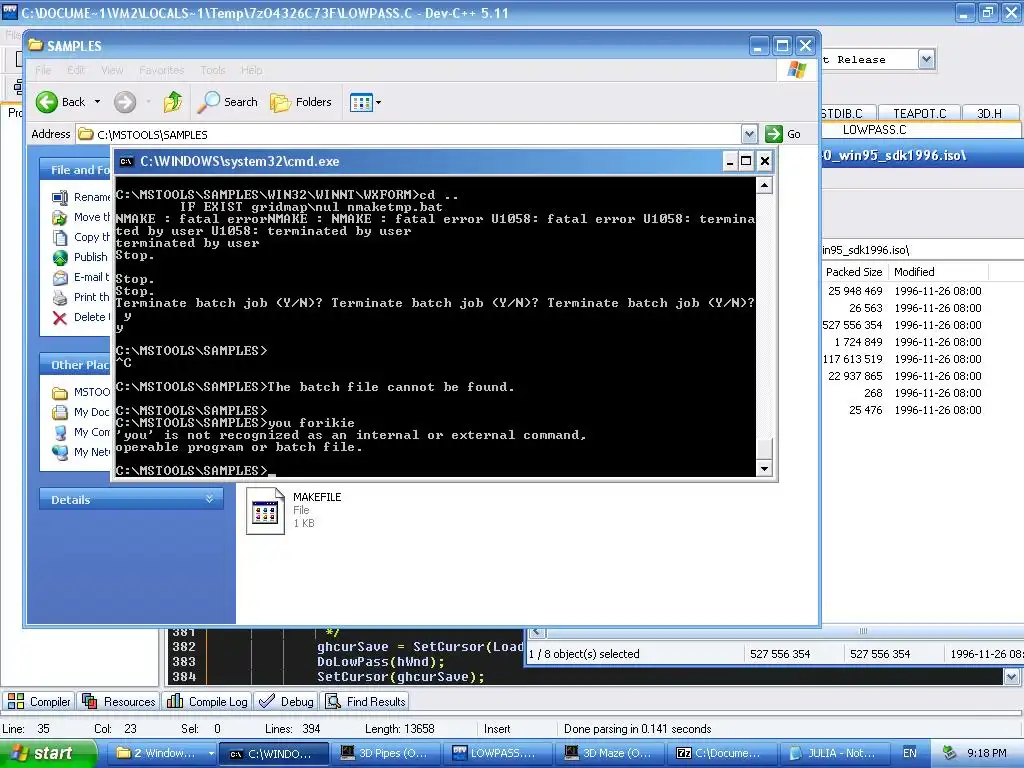Screen dimensions: 1024x768
Task: Expand the Address bar dropdown
Action: pyautogui.click(x=749, y=134)
